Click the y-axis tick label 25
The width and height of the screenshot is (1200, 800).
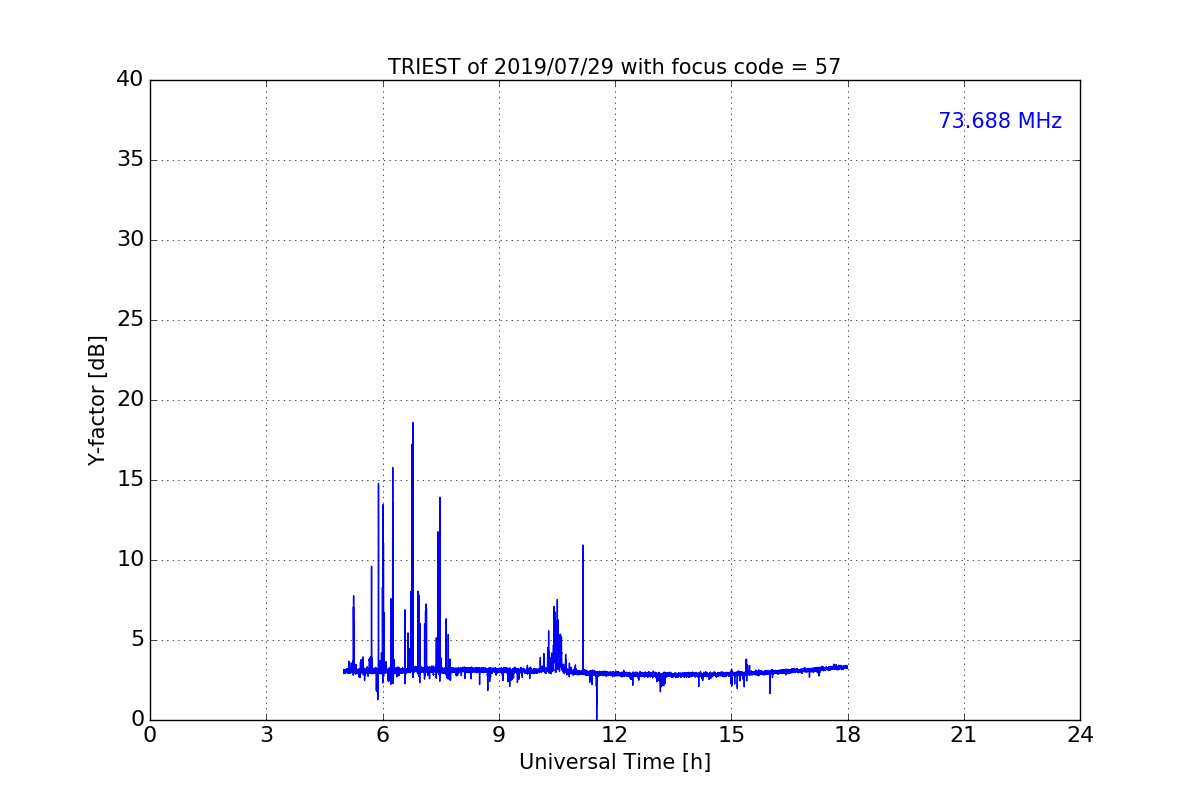[x=130, y=320]
